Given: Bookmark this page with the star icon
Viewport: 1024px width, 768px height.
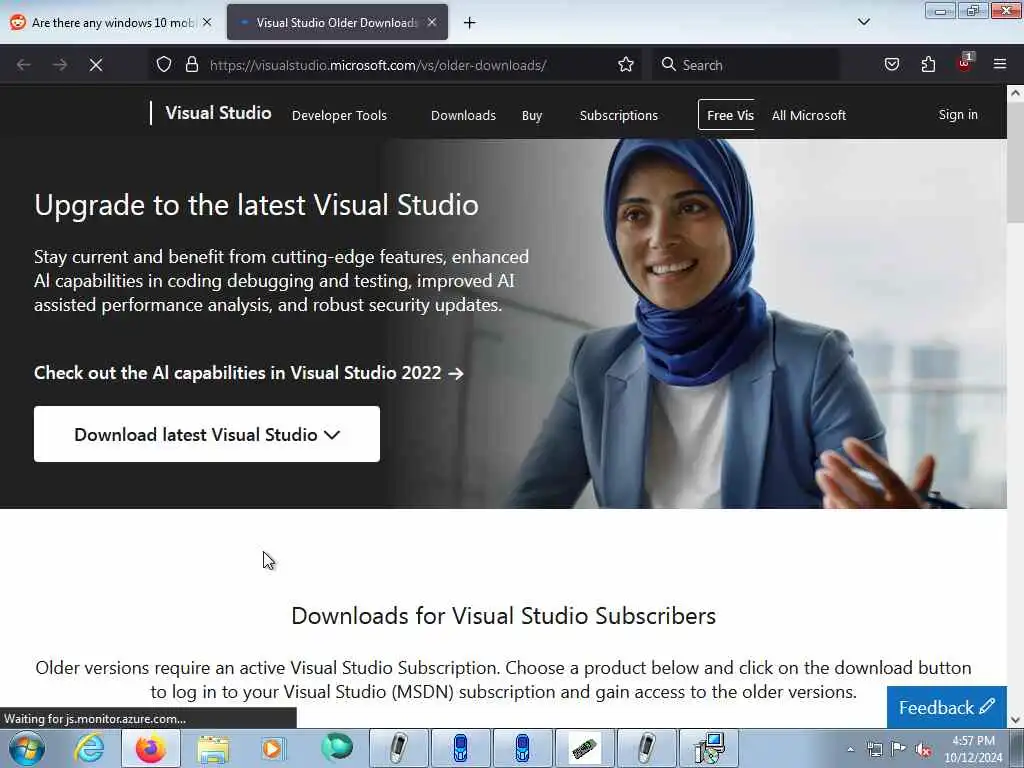Looking at the screenshot, I should 626,65.
